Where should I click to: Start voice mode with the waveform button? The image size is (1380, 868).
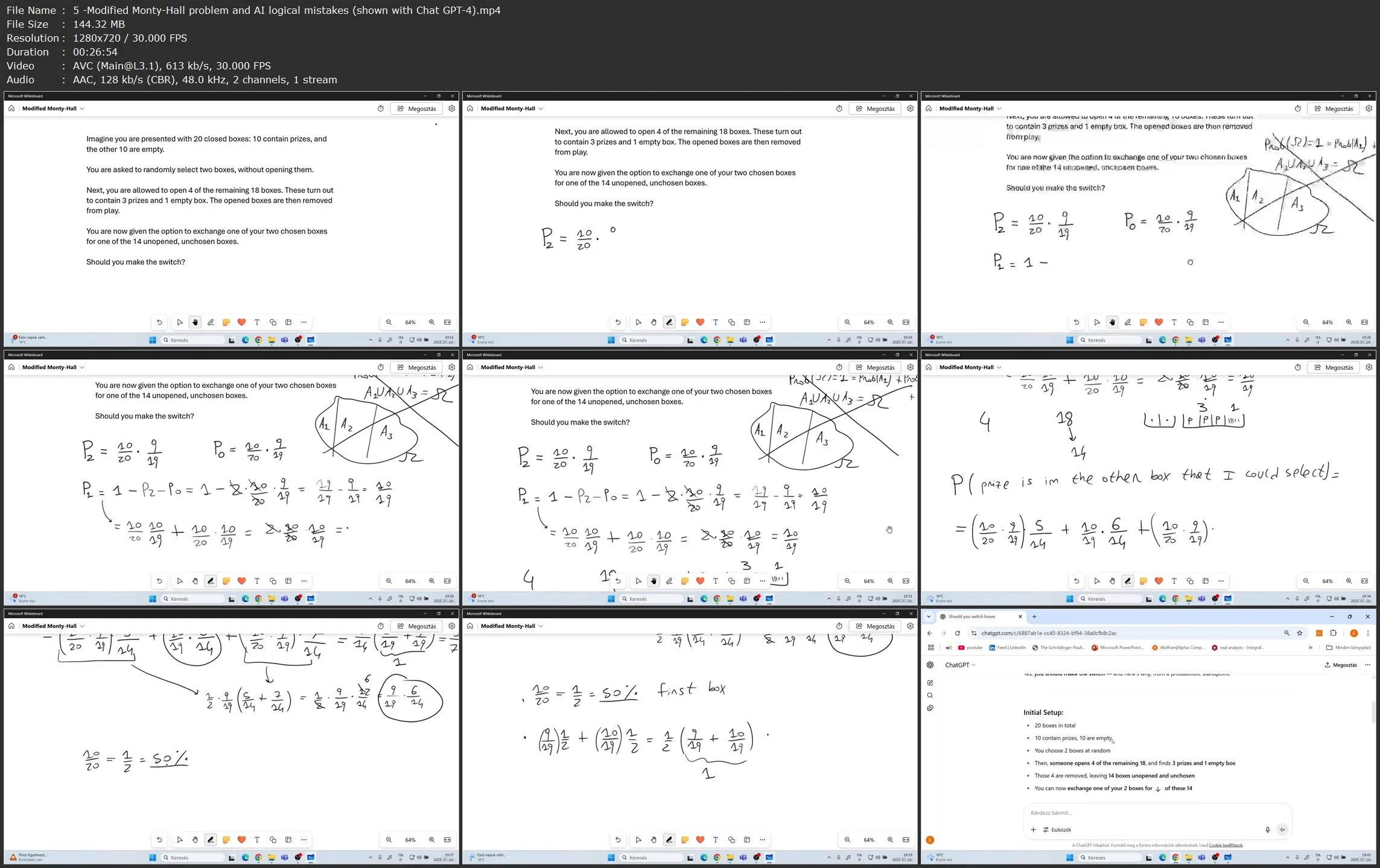pos(1282,829)
